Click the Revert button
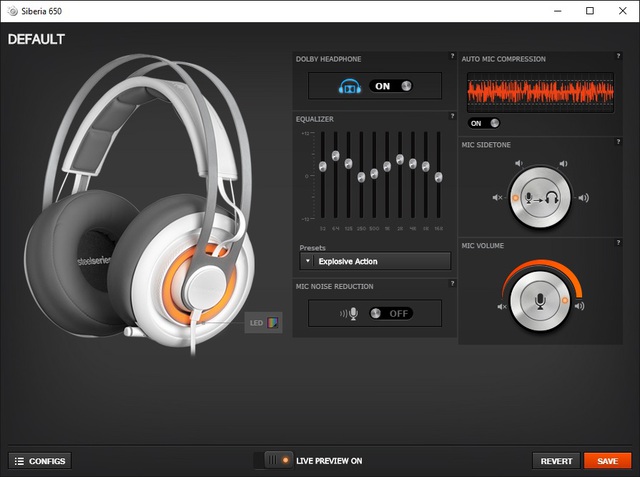The image size is (640, 477). click(x=556, y=461)
